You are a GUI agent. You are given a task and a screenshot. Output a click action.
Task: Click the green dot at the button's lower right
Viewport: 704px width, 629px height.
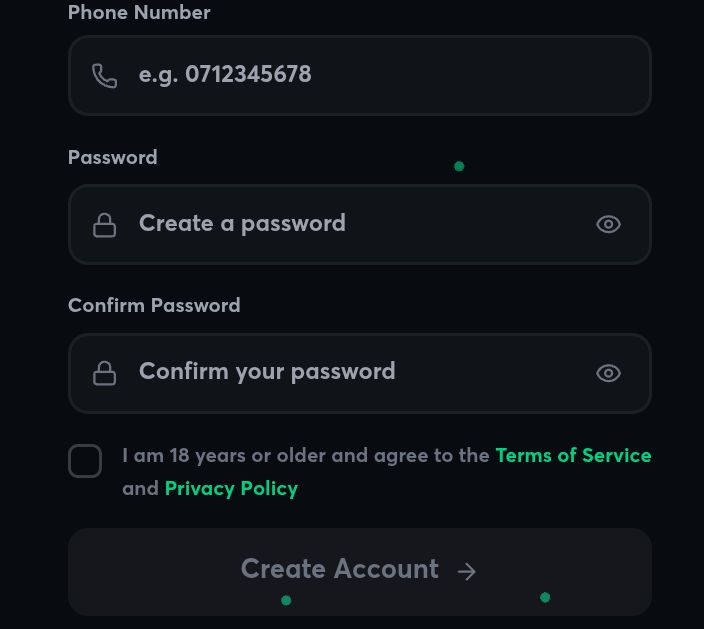point(545,597)
